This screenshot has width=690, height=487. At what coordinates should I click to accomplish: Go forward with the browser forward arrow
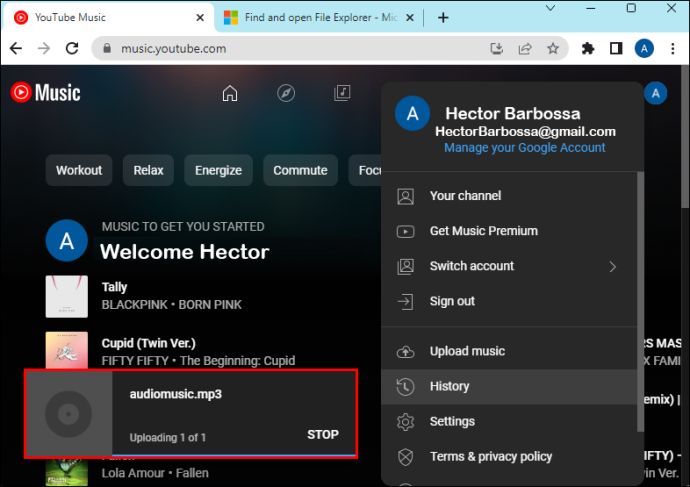click(x=44, y=48)
